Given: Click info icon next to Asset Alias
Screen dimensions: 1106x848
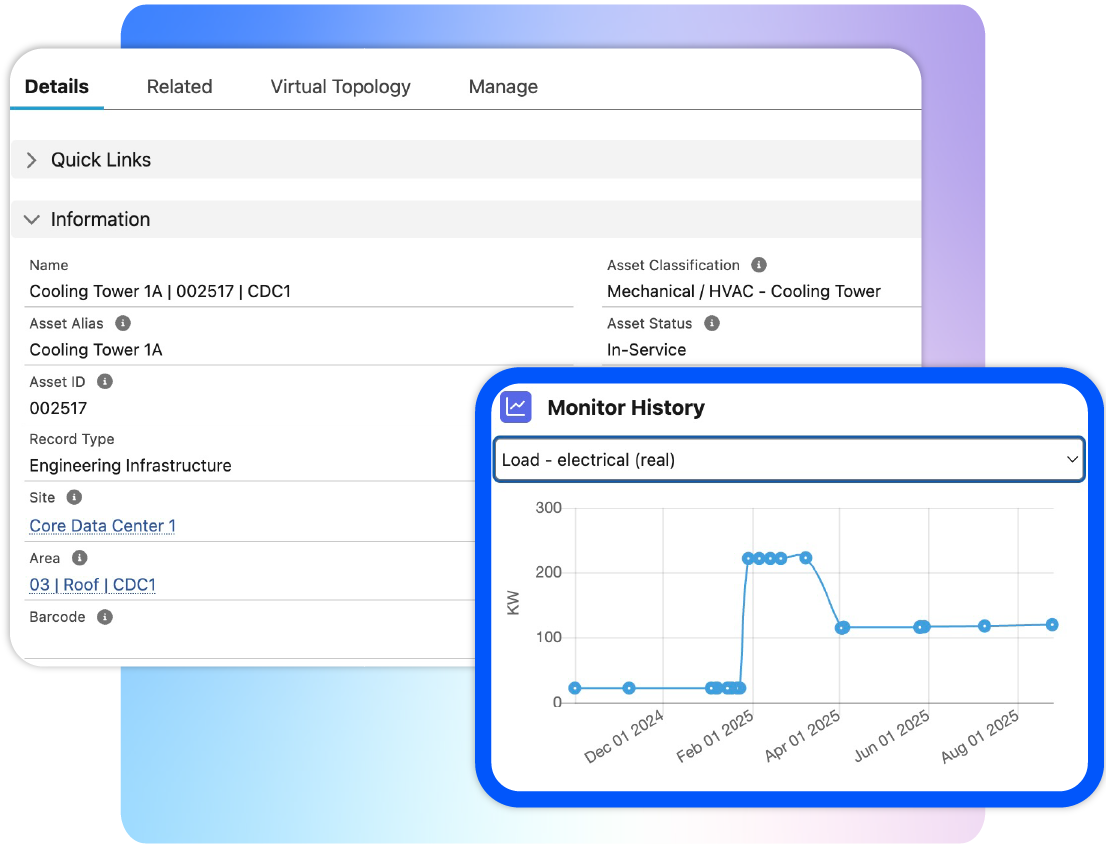Looking at the screenshot, I should tap(123, 323).
